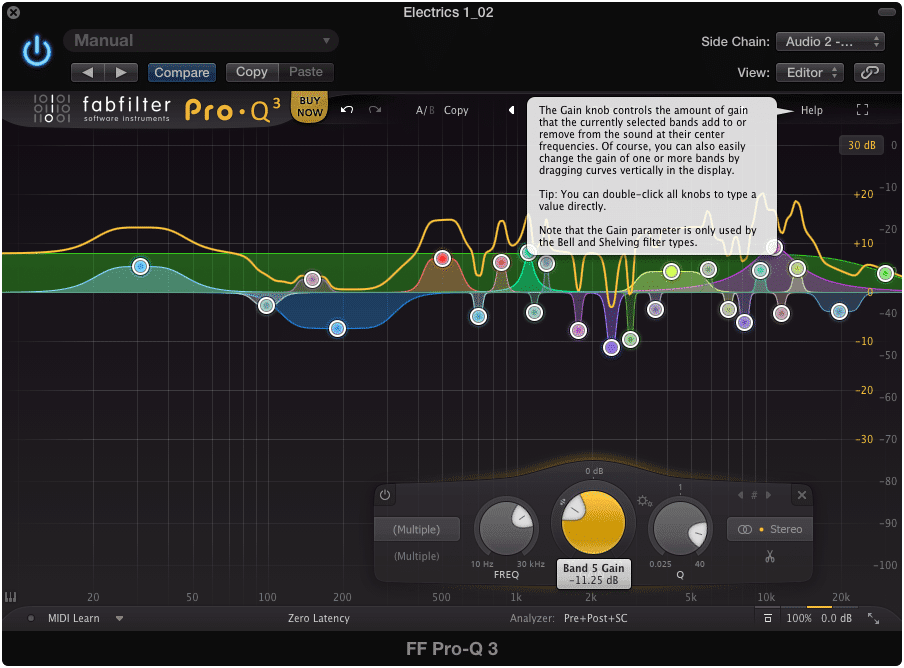904x668 pixels.
Task: Click the Band 5 Gain value field
Action: pos(594,574)
